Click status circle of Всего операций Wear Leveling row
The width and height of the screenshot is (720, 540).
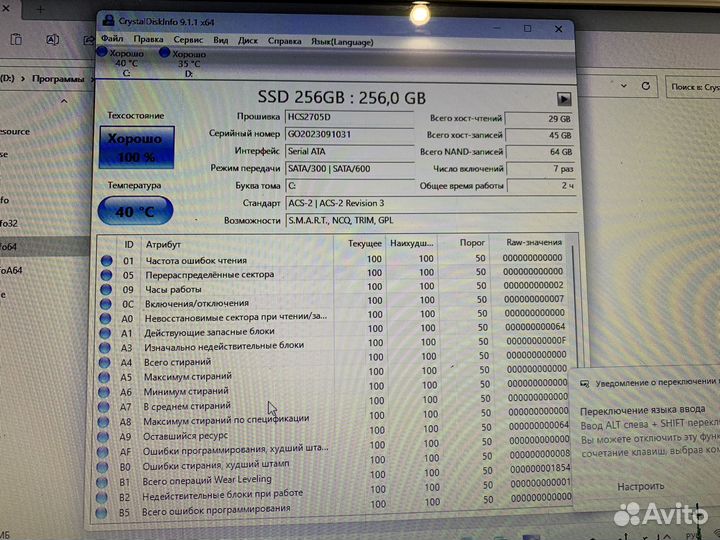102,482
